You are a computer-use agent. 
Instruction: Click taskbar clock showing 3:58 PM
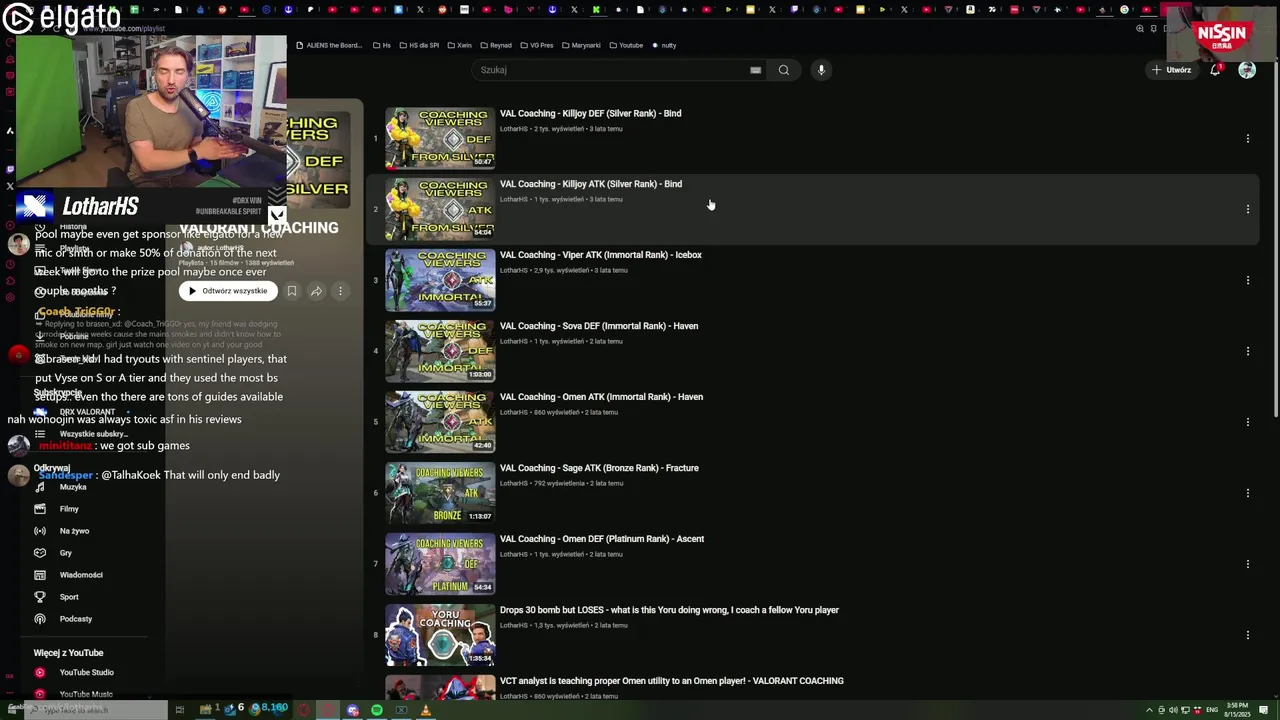pos(1237,710)
